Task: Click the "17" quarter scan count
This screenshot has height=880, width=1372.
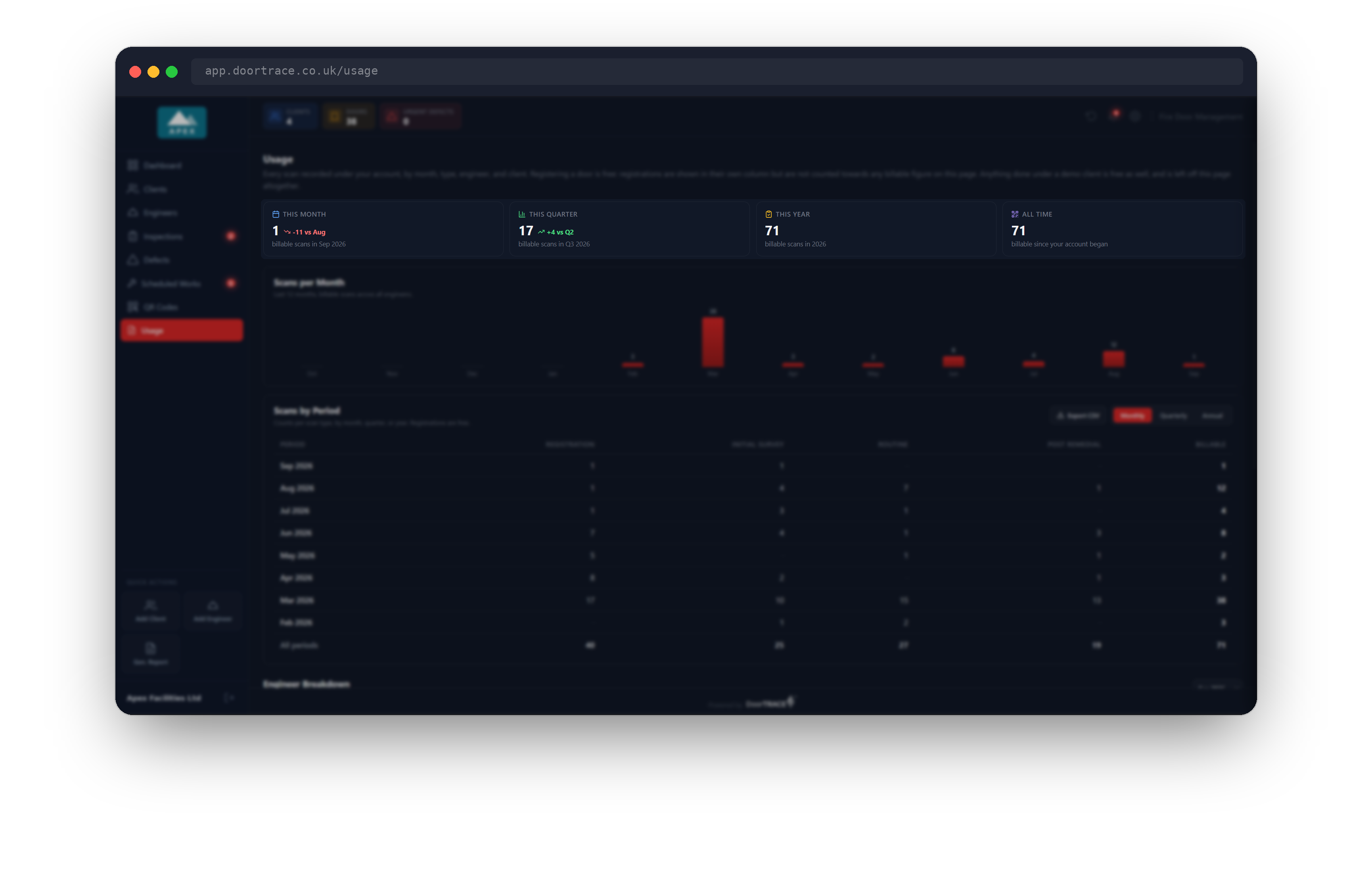Action: [x=525, y=231]
